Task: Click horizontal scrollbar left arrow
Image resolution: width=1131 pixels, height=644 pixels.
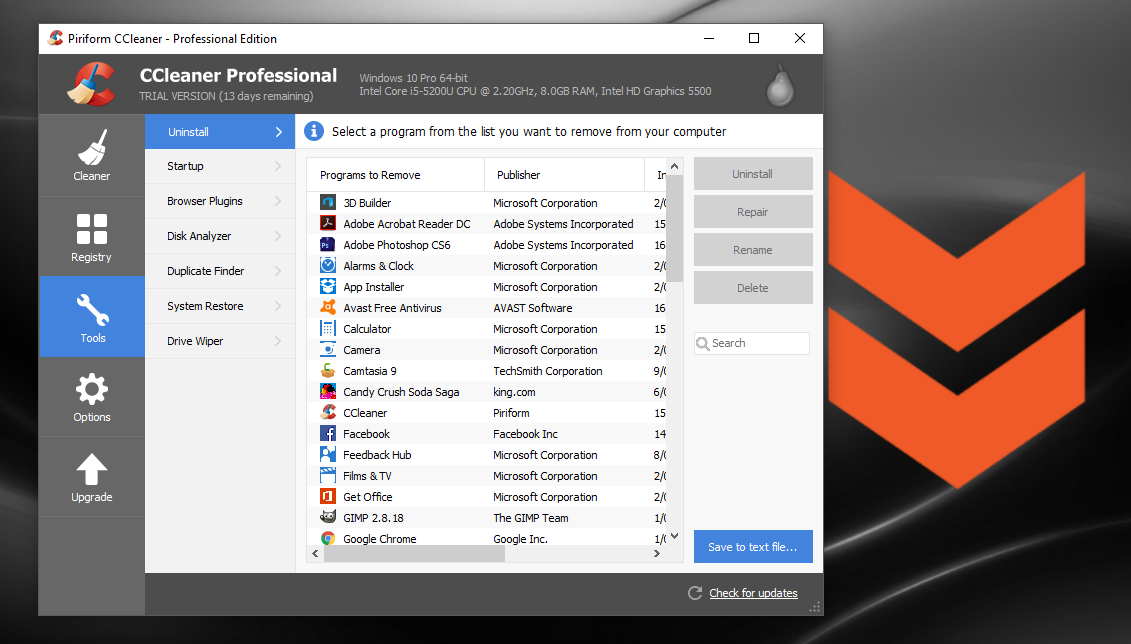Action: coord(315,554)
